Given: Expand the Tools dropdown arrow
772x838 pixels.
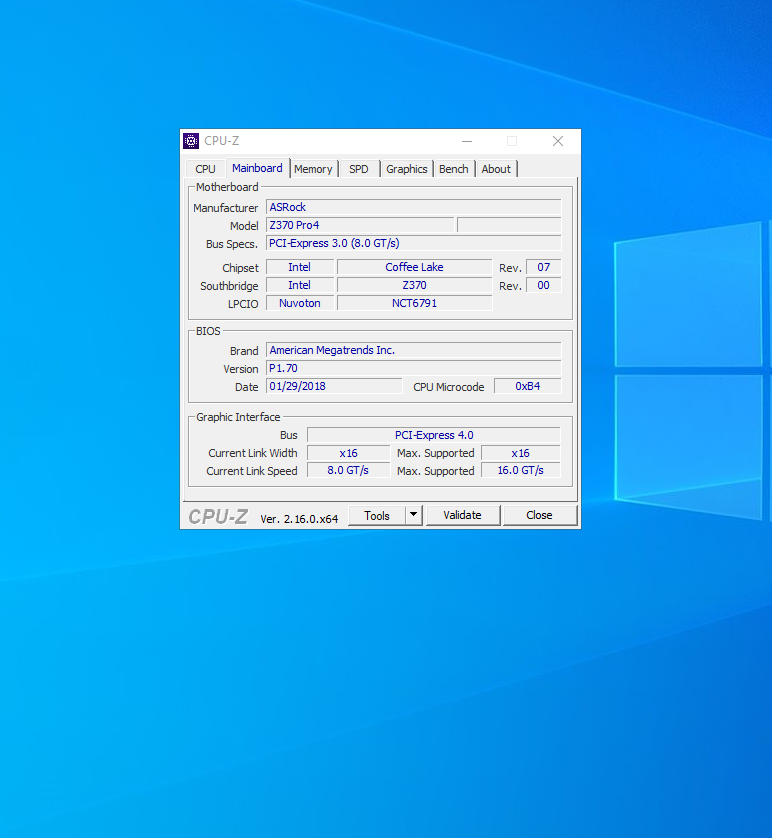Looking at the screenshot, I should 414,516.
